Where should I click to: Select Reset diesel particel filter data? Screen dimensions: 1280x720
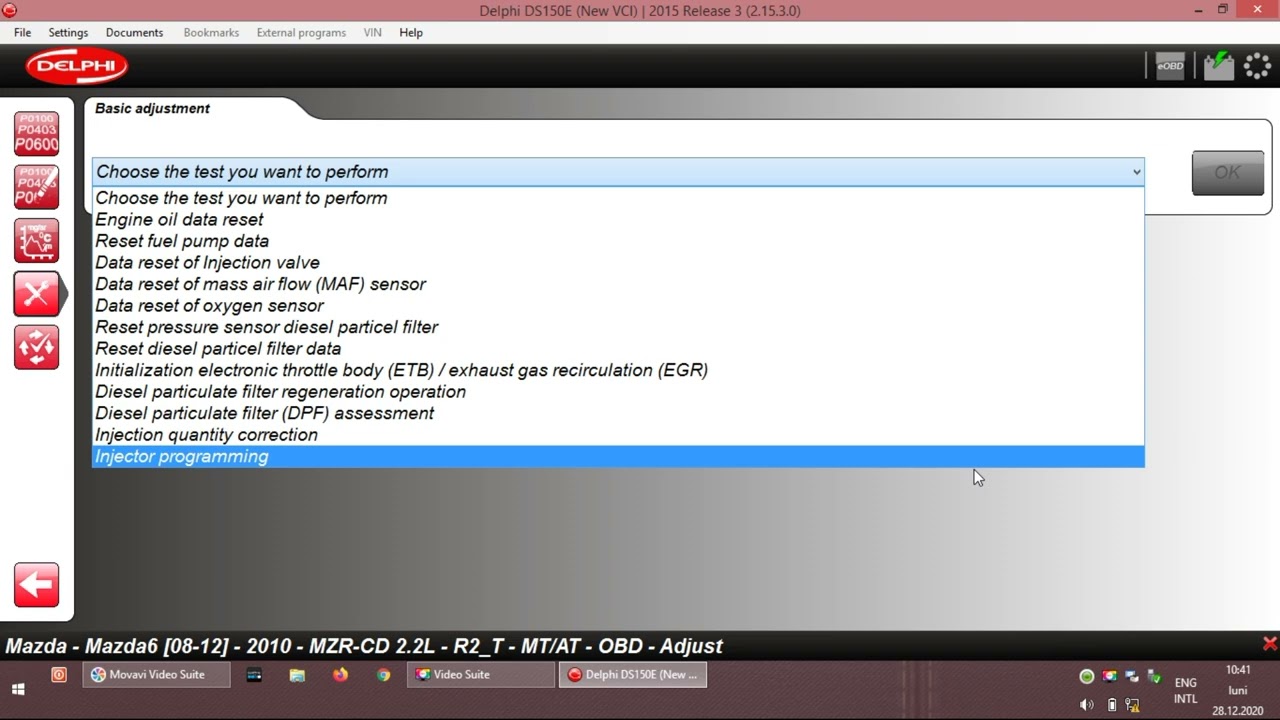[618, 349]
